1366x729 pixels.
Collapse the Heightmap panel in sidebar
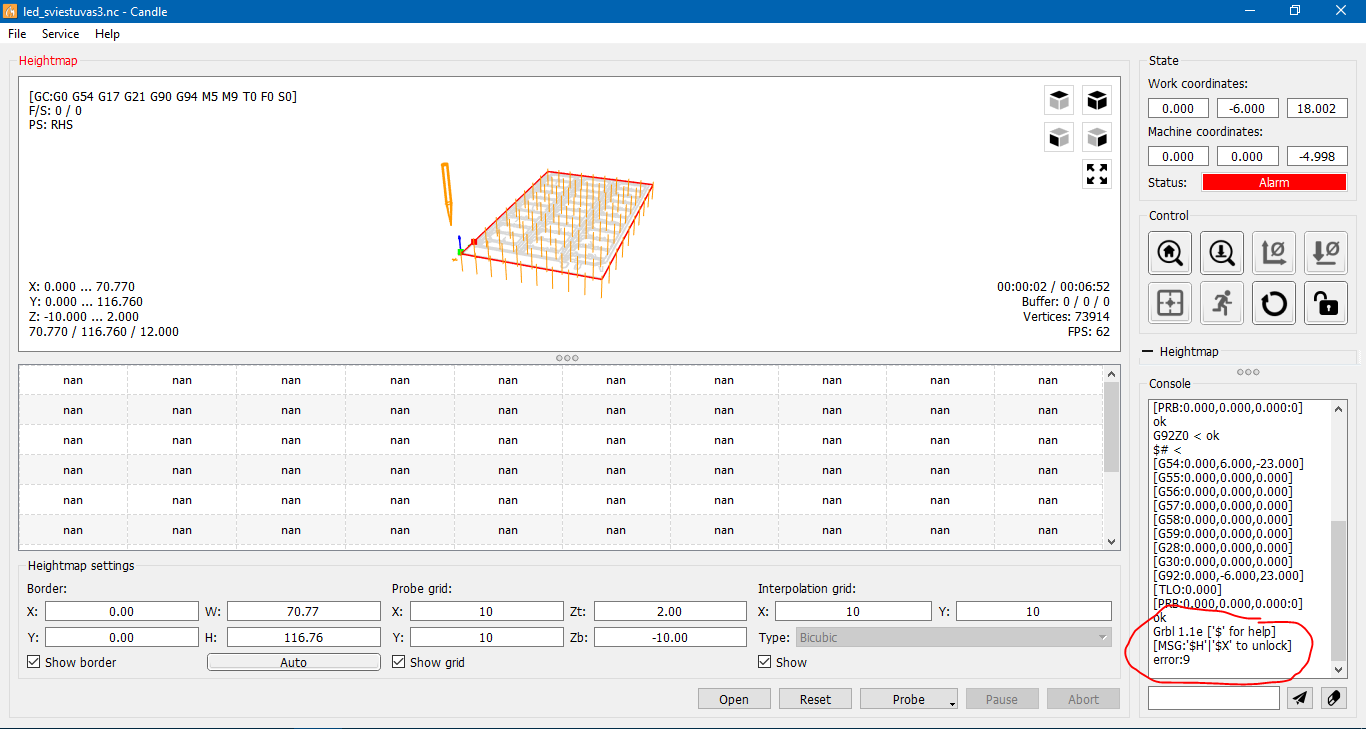[x=1147, y=352]
